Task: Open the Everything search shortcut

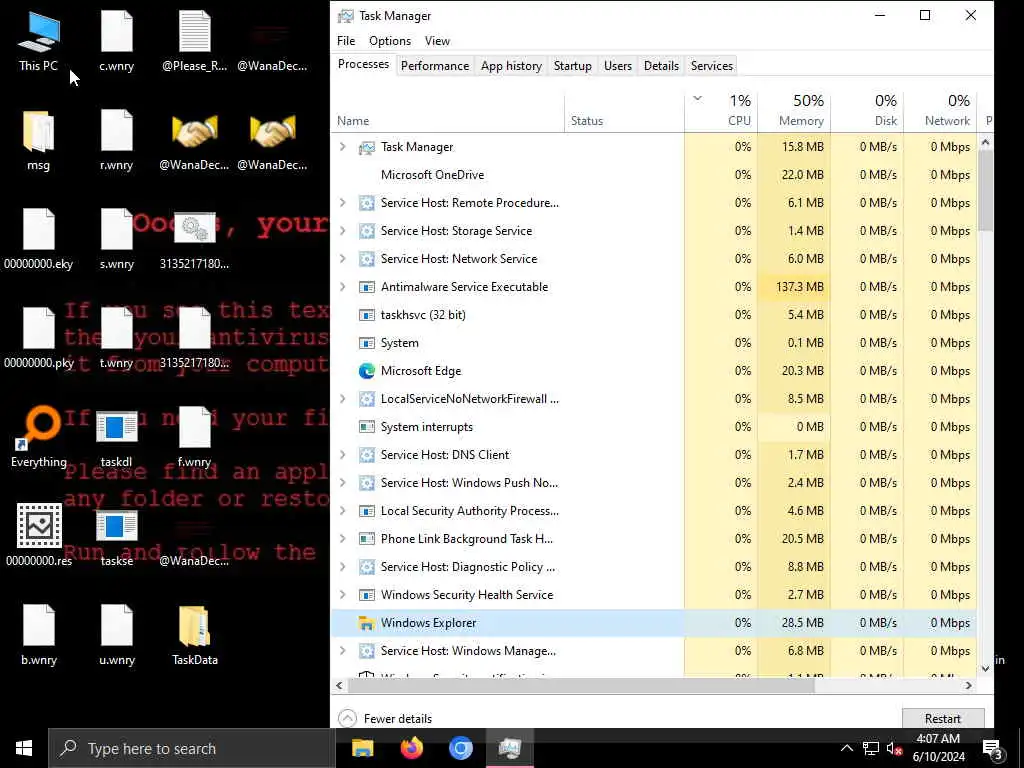Action: pos(39,438)
